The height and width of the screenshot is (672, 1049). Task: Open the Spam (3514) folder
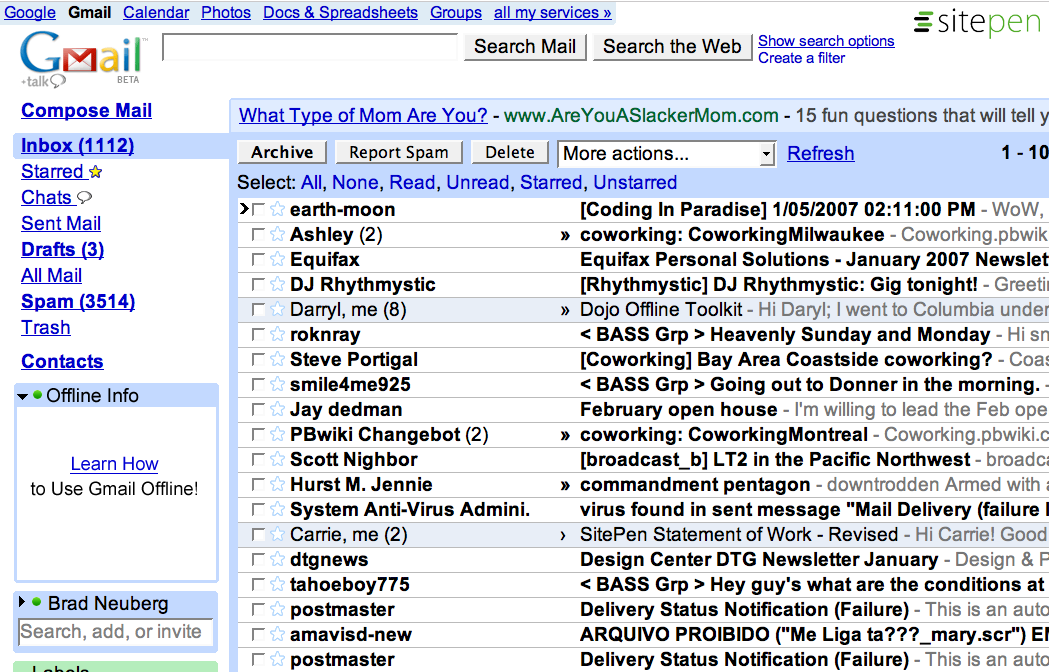78,301
